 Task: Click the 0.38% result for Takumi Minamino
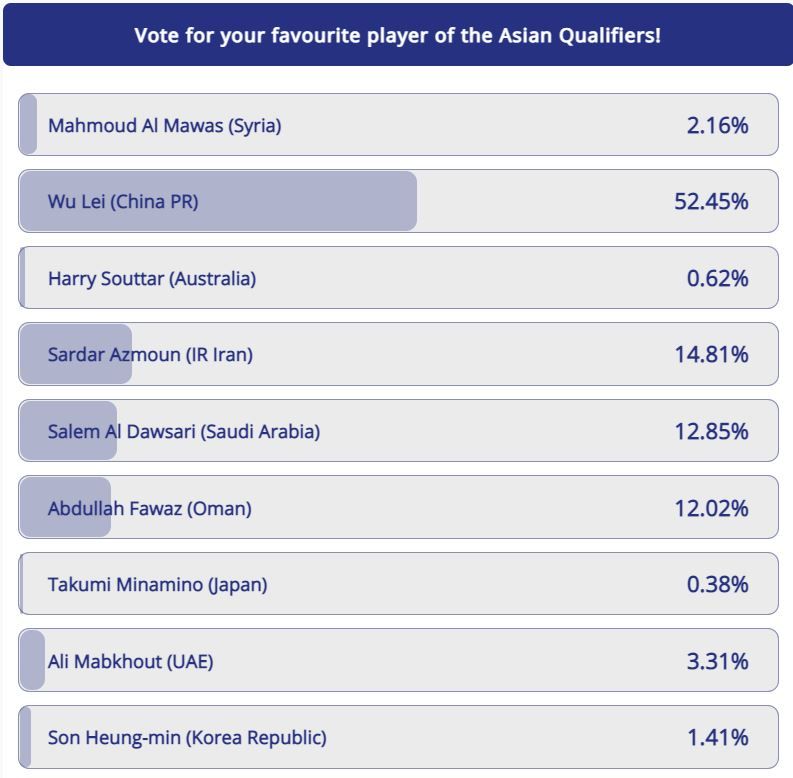tap(717, 584)
